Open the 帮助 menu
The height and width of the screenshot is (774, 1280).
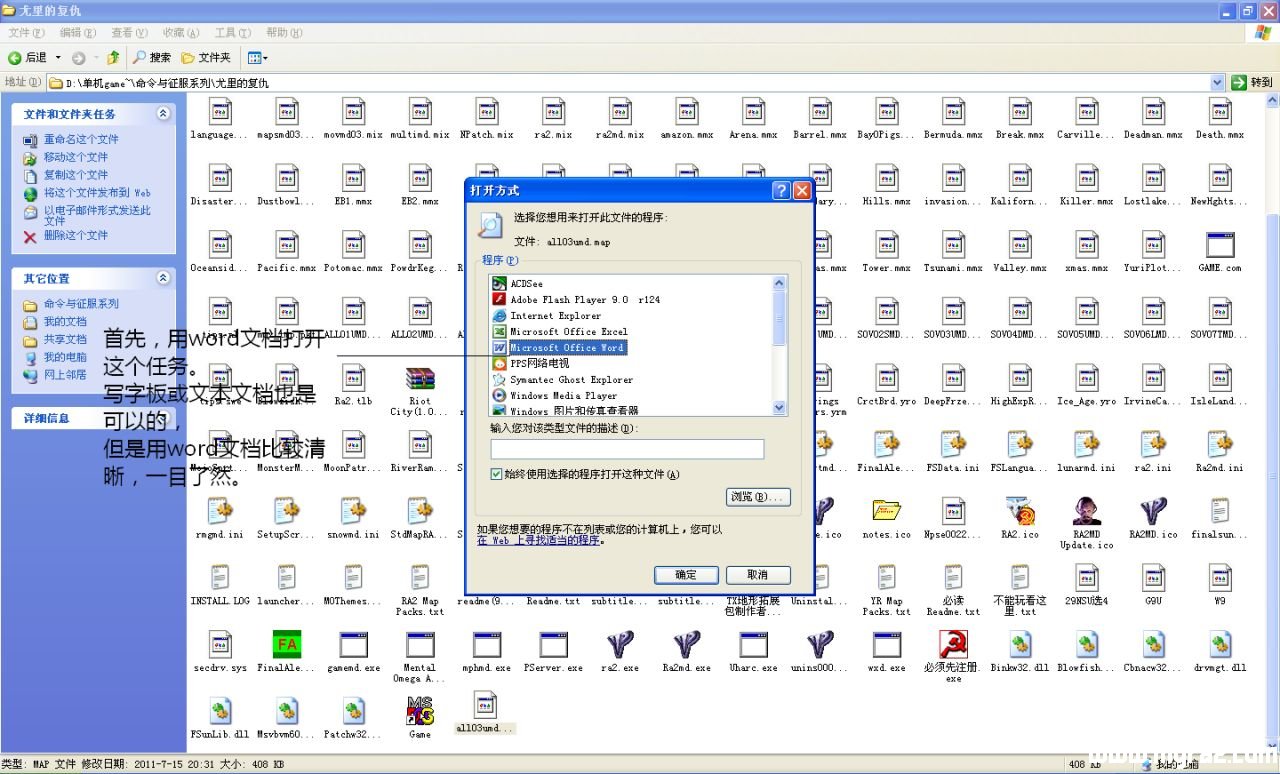[x=284, y=33]
